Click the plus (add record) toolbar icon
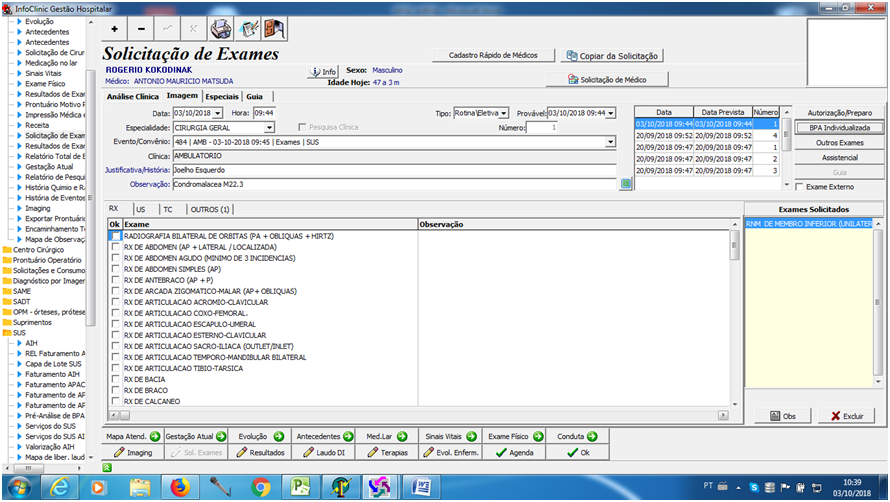This screenshot has height=502, width=890. click(x=114, y=29)
